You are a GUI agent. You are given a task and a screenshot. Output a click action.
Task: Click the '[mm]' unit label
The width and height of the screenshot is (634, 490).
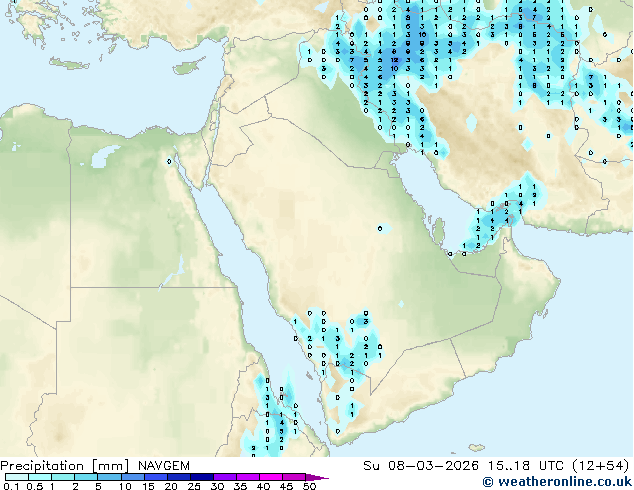[110, 466]
